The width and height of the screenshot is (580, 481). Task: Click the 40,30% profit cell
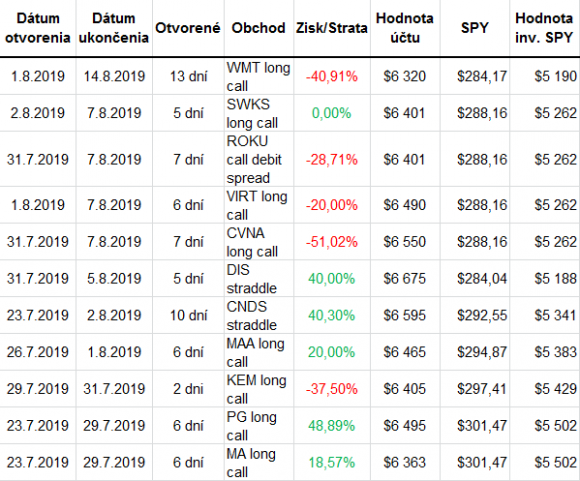(331, 316)
